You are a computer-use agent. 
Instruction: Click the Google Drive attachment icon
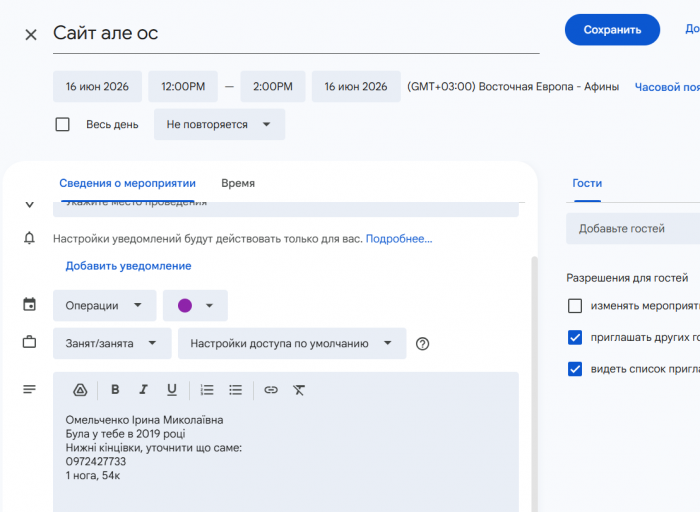[80, 390]
